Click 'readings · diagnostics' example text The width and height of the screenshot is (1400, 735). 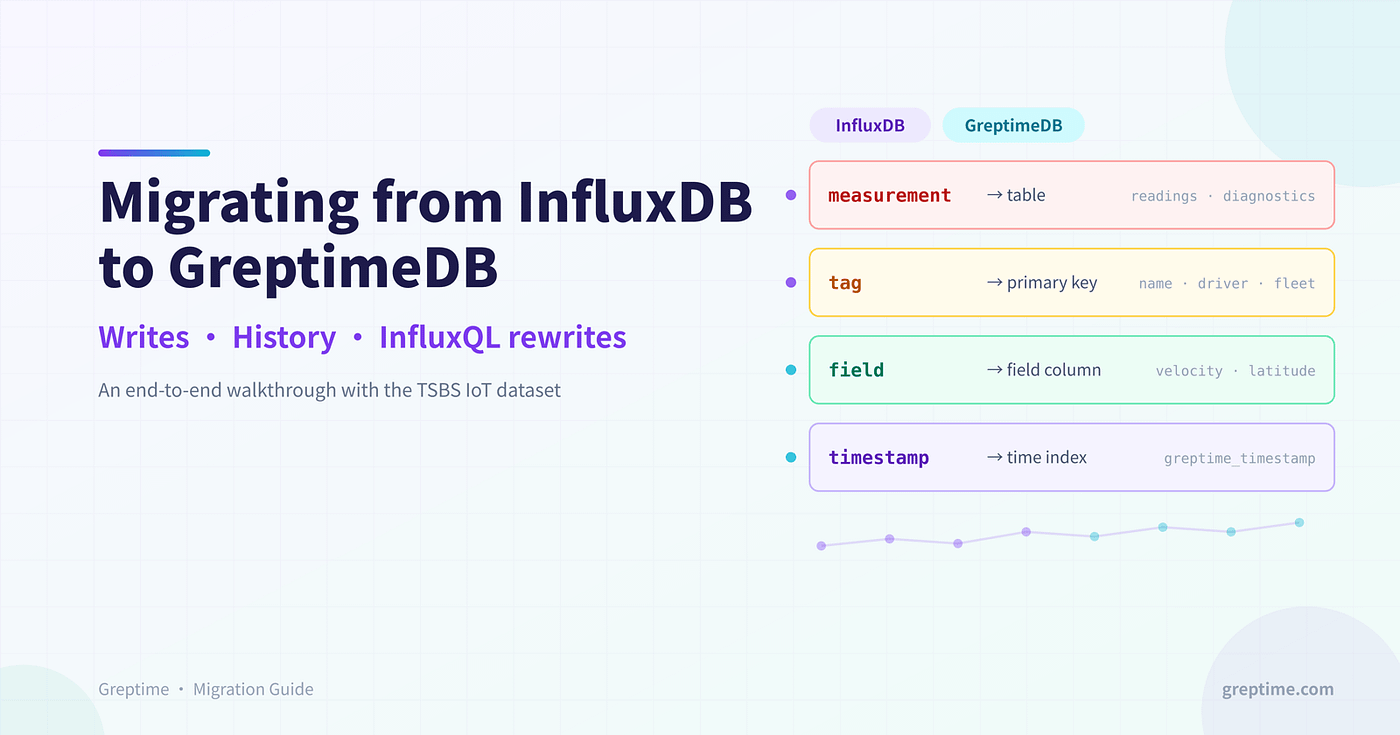tap(1223, 196)
